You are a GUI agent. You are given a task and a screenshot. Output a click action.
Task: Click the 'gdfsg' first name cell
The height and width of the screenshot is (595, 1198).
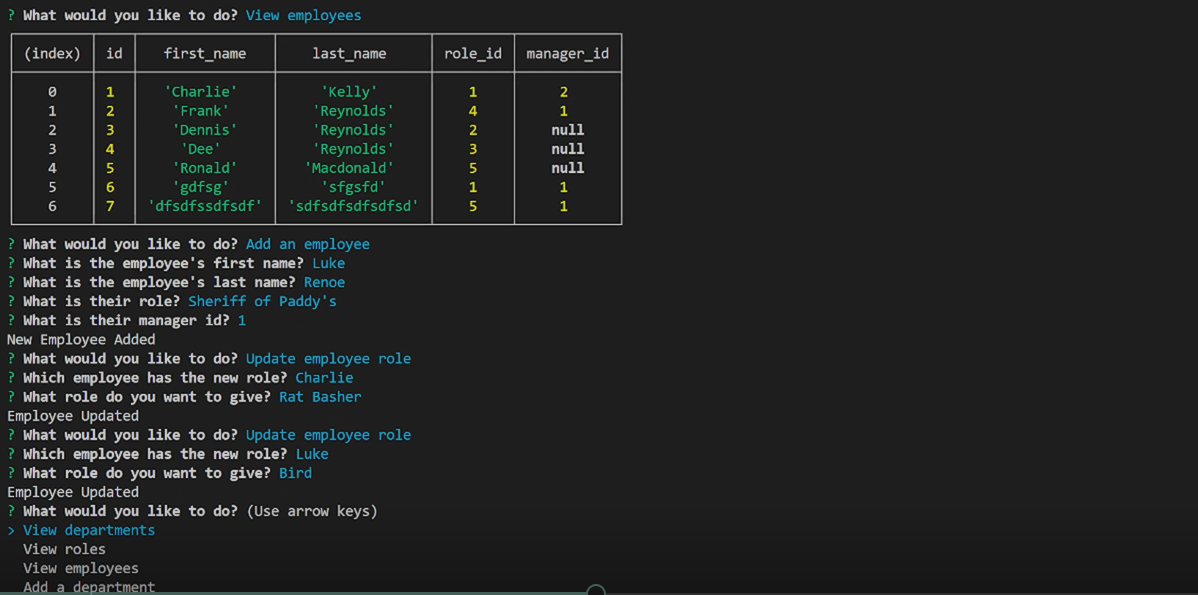(201, 187)
